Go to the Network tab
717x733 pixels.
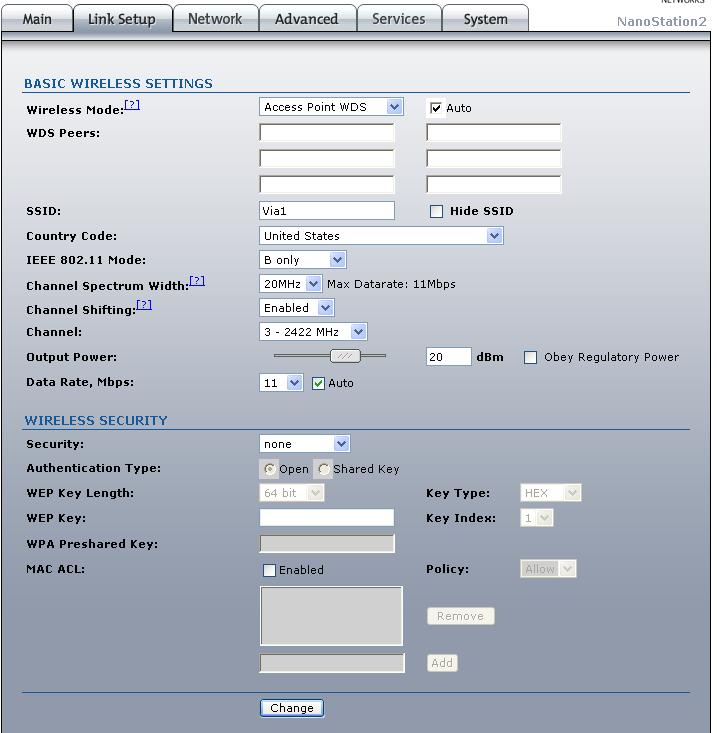pyautogui.click(x=215, y=19)
